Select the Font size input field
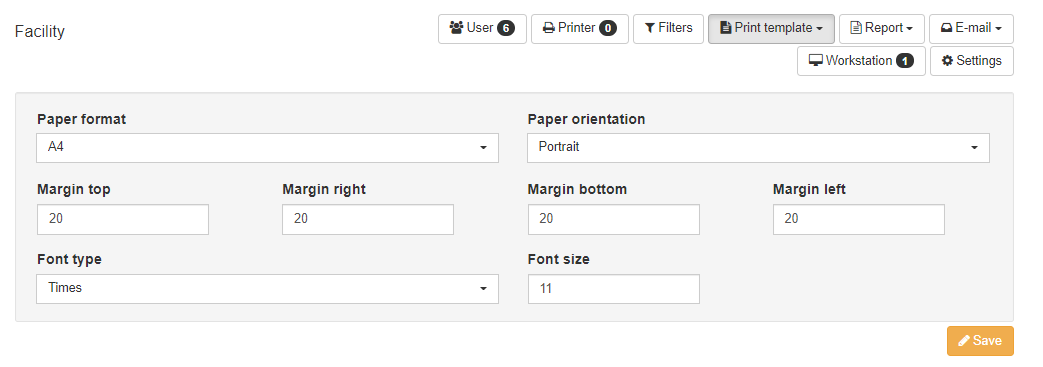The height and width of the screenshot is (367, 1043). click(x=613, y=289)
